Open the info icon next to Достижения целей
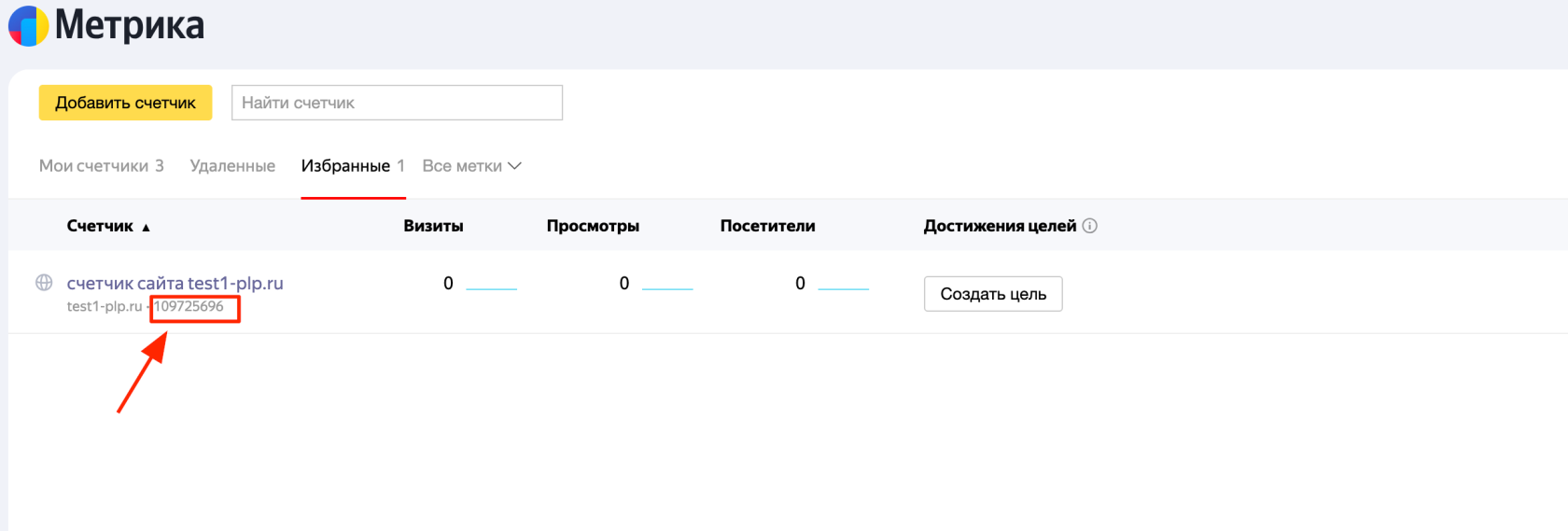The height and width of the screenshot is (531, 1568). tap(1089, 226)
